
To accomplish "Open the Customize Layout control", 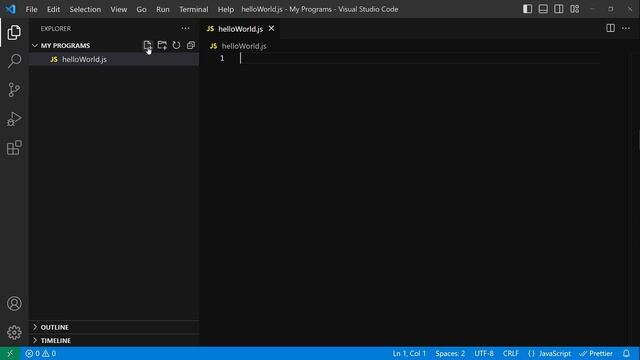I will pyautogui.click(x=574, y=9).
